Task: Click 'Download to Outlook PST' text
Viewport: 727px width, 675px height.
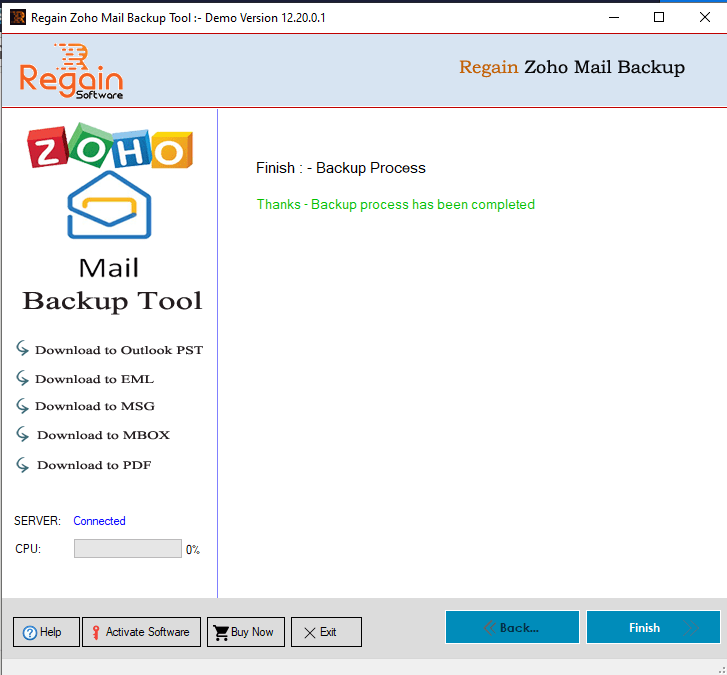Action: (x=119, y=350)
